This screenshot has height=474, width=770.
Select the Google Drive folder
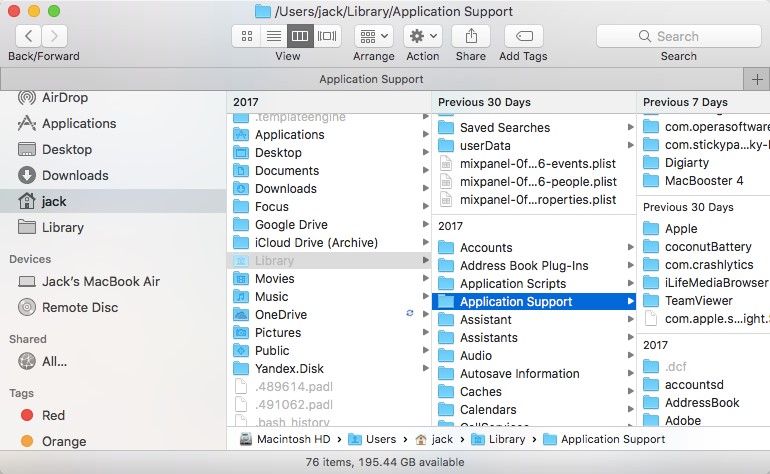point(290,225)
